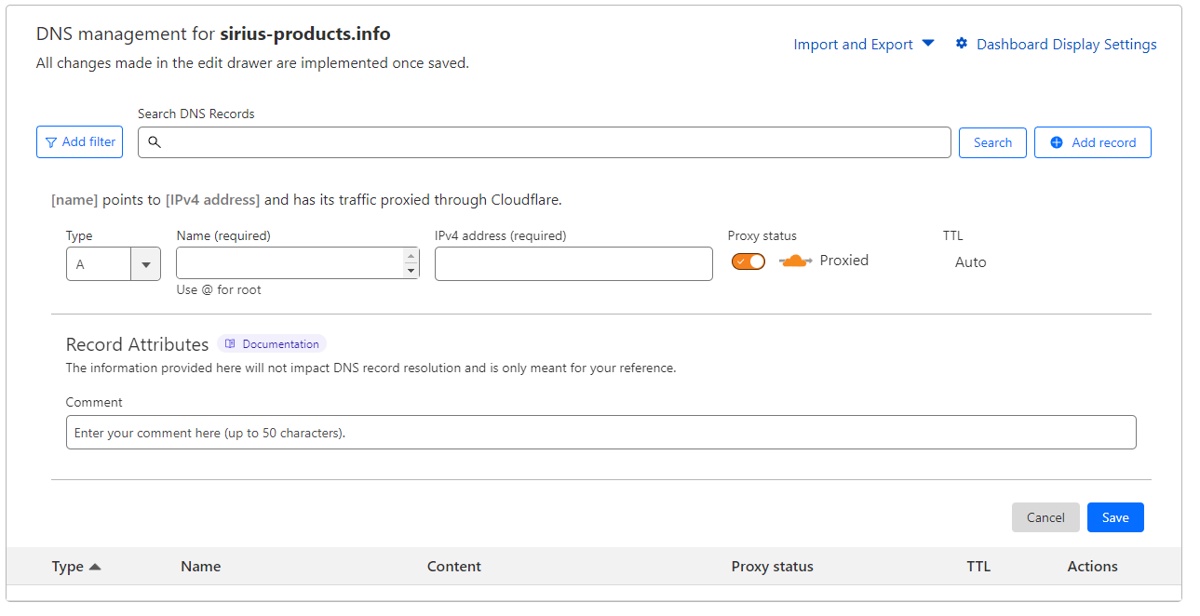Open the Documentation link
The image size is (1200, 616).
click(x=272, y=344)
